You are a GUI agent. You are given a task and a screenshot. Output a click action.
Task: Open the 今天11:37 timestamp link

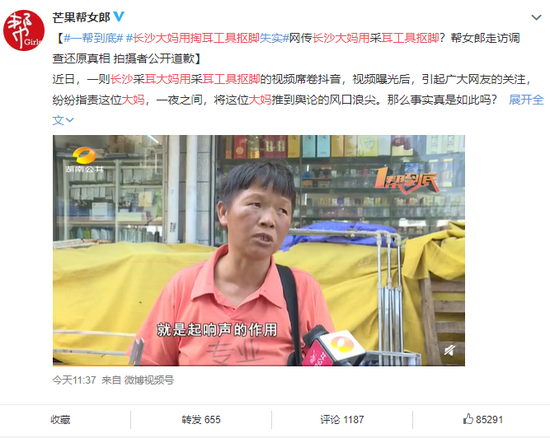[x=74, y=380]
